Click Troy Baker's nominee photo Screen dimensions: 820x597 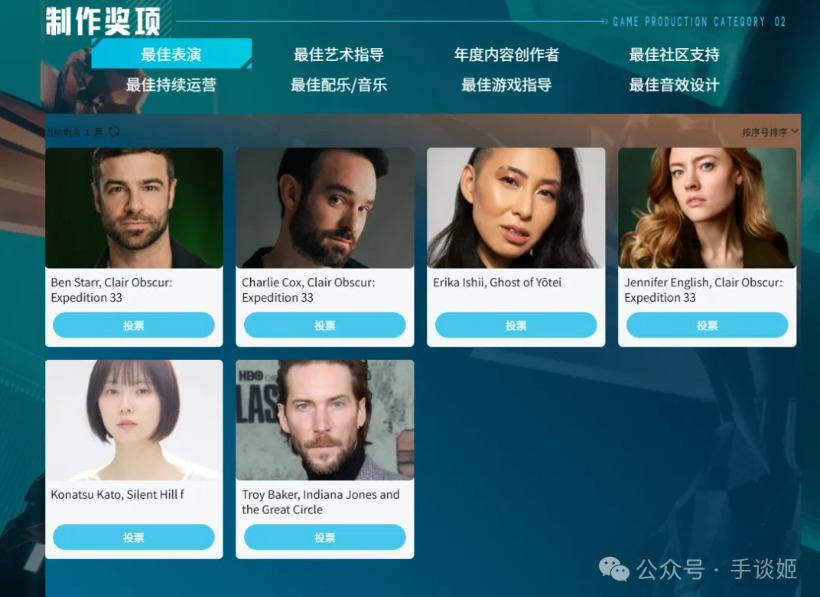tap(325, 420)
